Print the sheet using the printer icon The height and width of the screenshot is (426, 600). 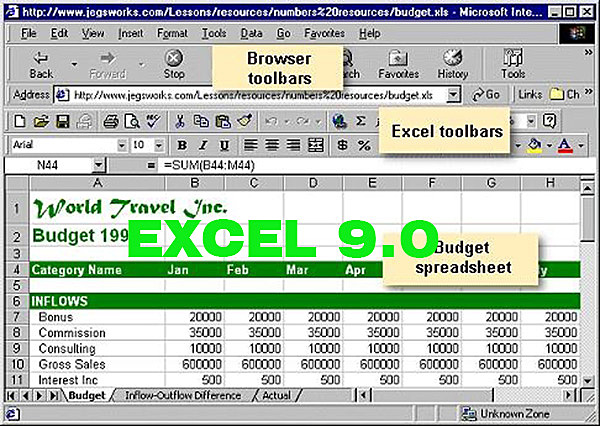(111, 121)
